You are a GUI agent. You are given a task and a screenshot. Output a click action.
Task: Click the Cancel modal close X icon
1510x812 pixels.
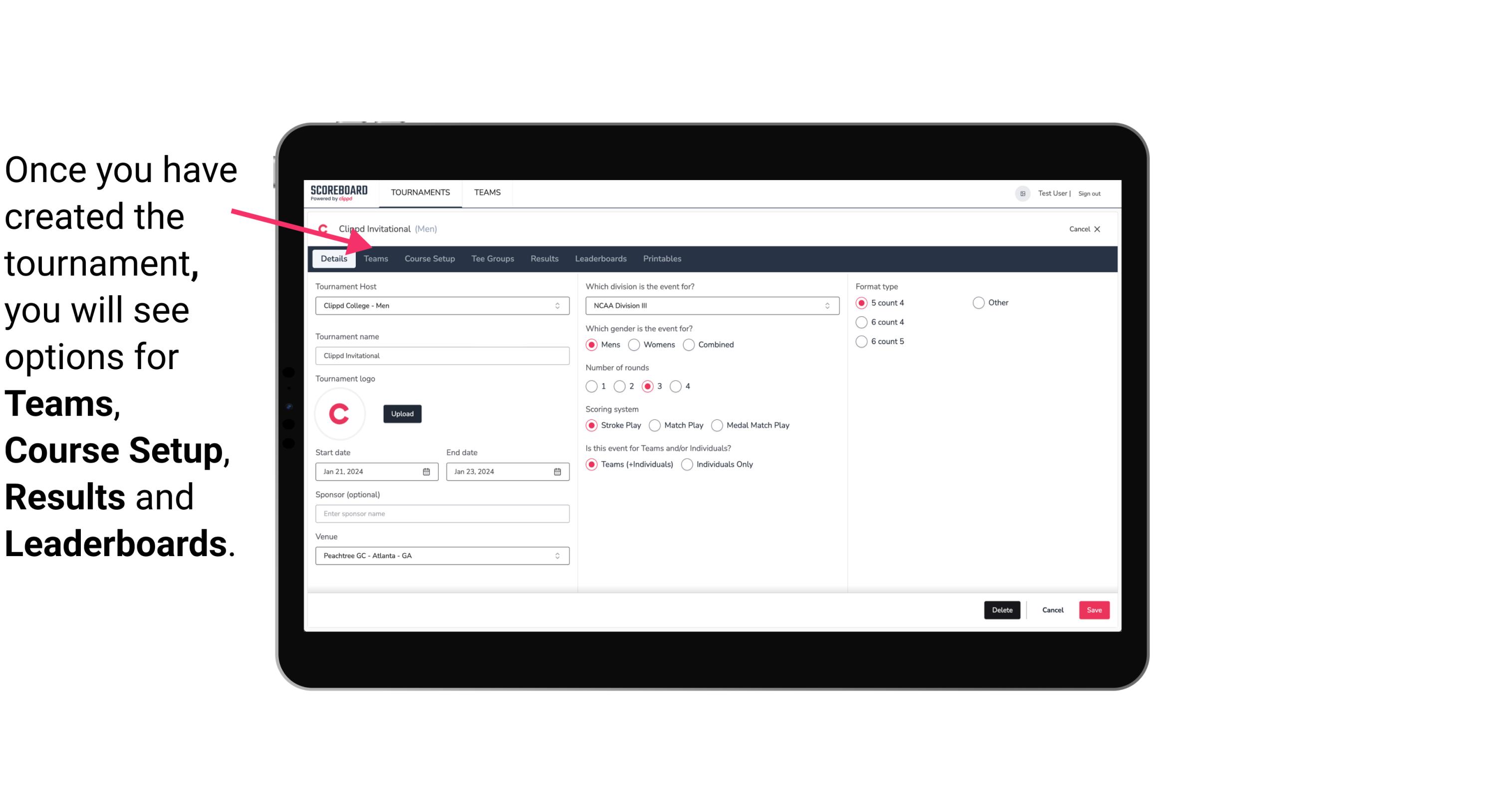1097,229
